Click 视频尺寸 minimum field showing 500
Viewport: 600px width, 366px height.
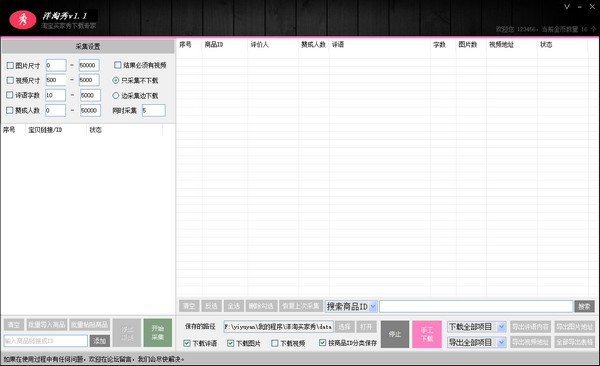click(56, 80)
